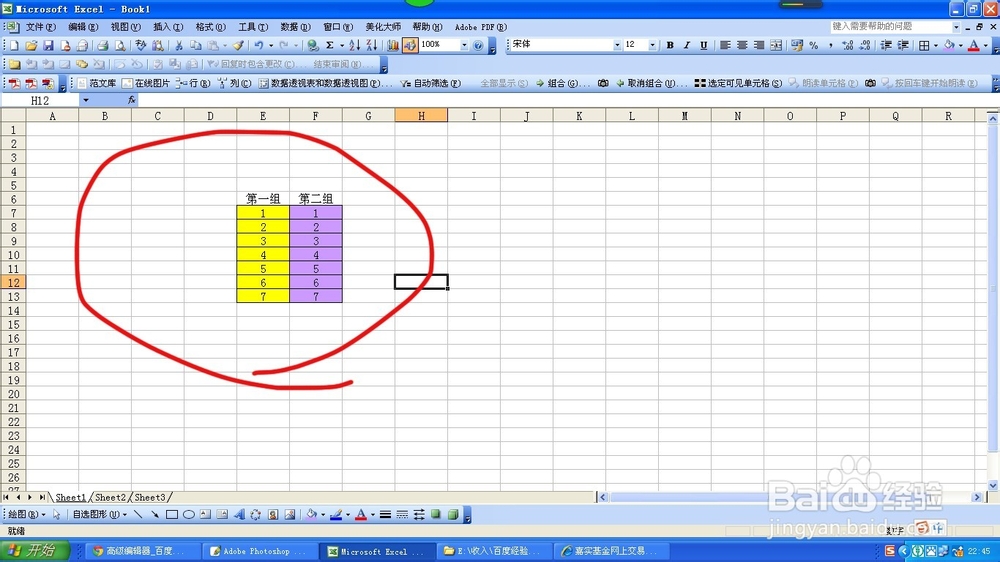Apply comma style to the cell
Image resolution: width=1000 pixels, height=562 pixels.
[x=830, y=45]
